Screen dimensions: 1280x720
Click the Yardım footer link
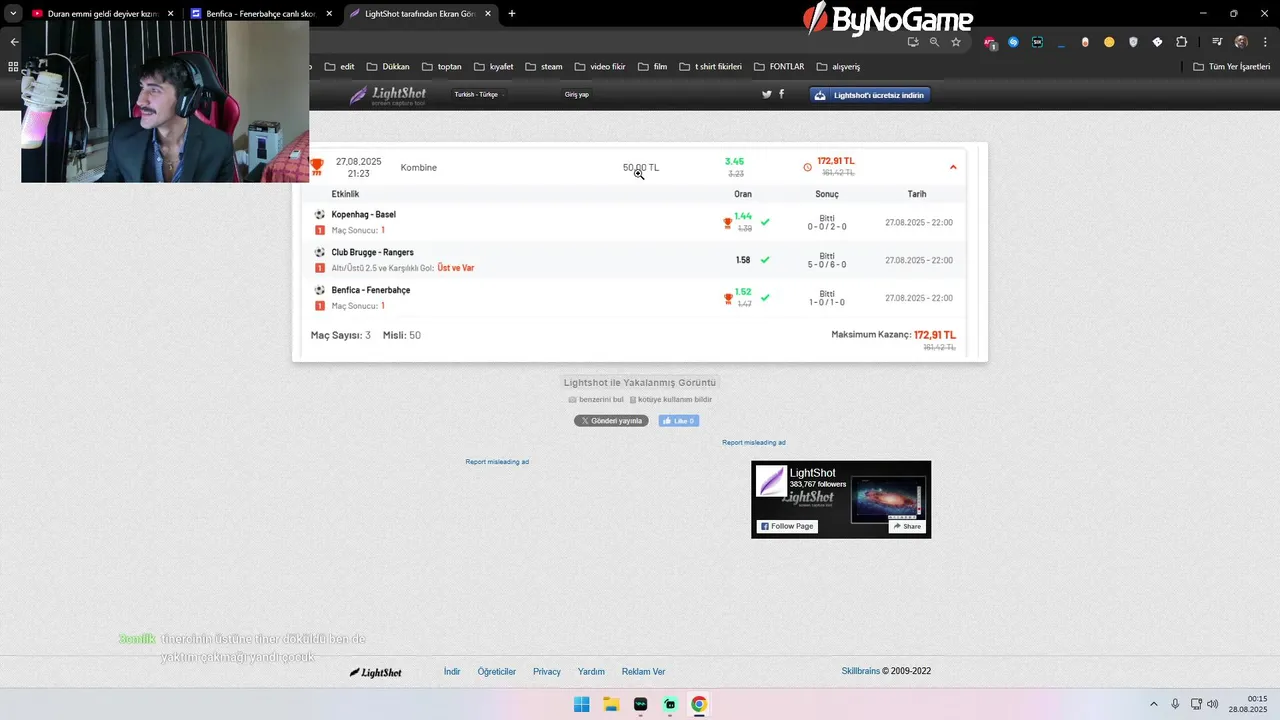[x=591, y=672]
